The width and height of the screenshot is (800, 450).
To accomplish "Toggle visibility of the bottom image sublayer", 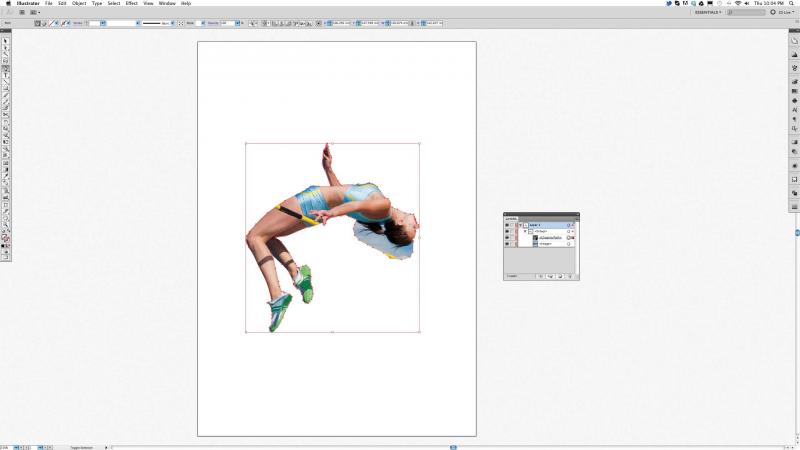I will [508, 243].
